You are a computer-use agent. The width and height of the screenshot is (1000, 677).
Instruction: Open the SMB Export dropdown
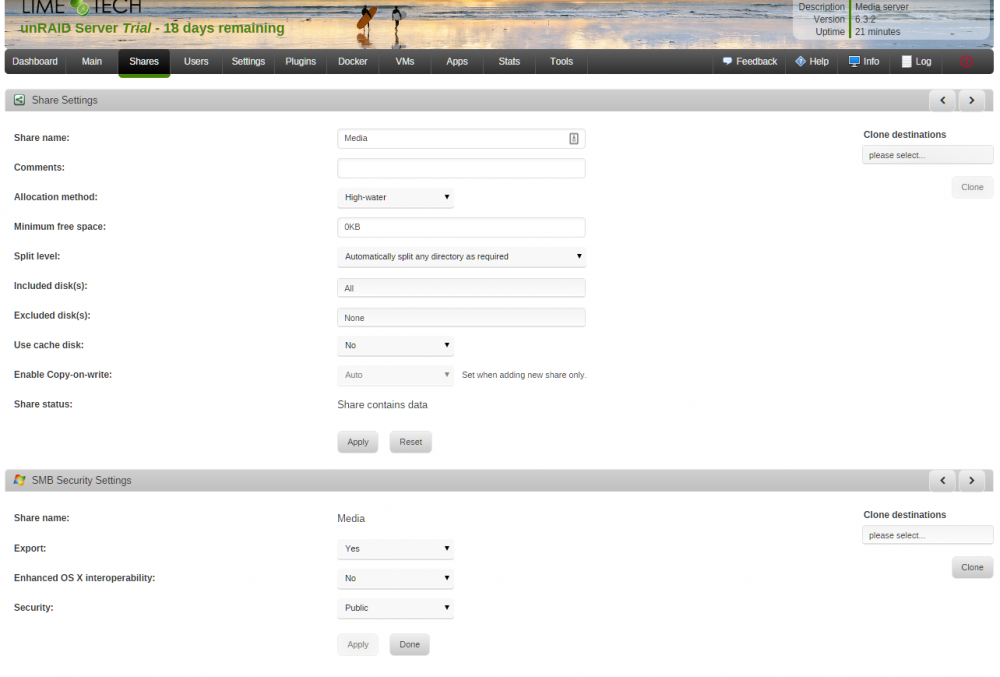395,549
